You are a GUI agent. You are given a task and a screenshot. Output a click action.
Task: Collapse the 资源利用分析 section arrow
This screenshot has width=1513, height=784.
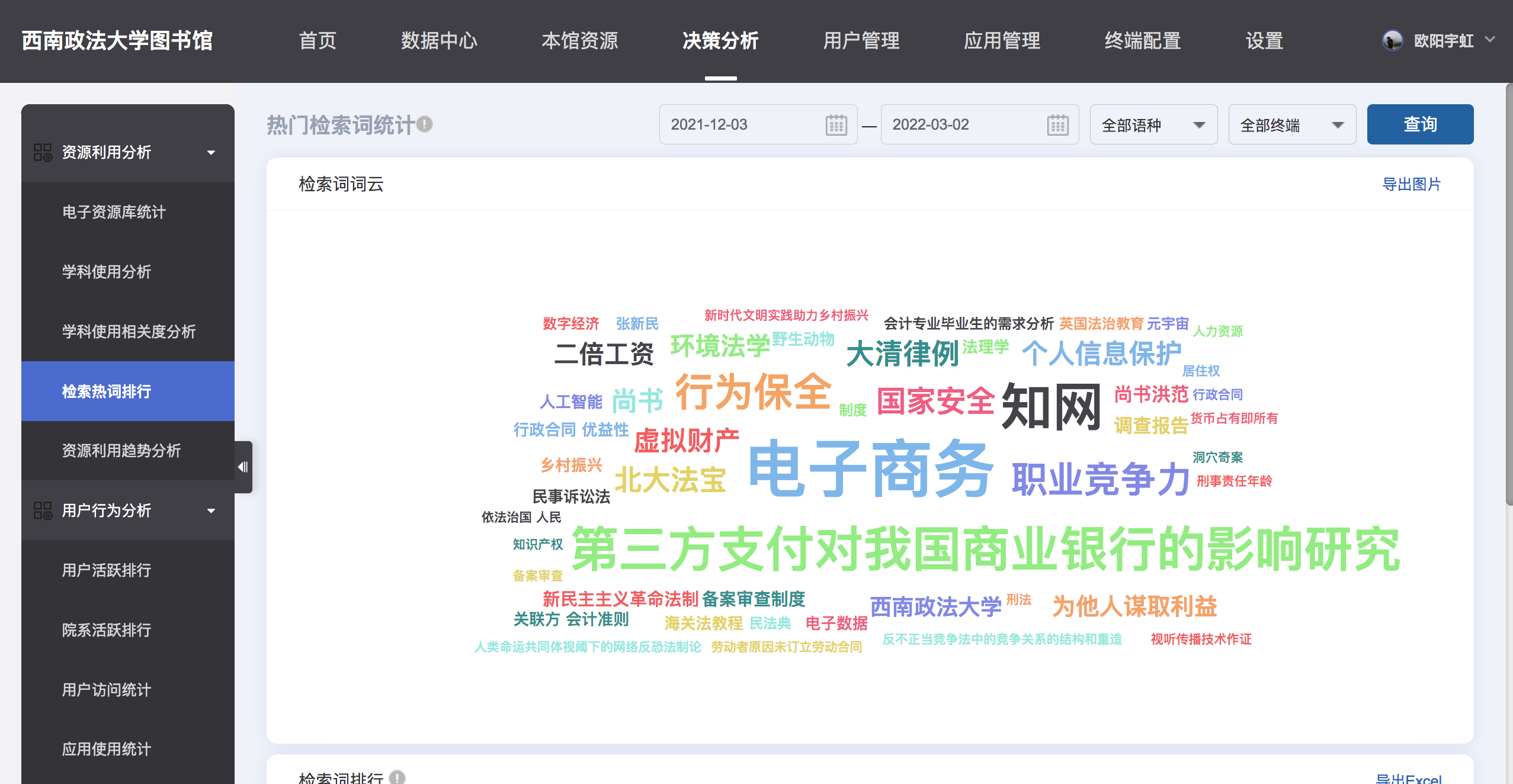pos(211,153)
